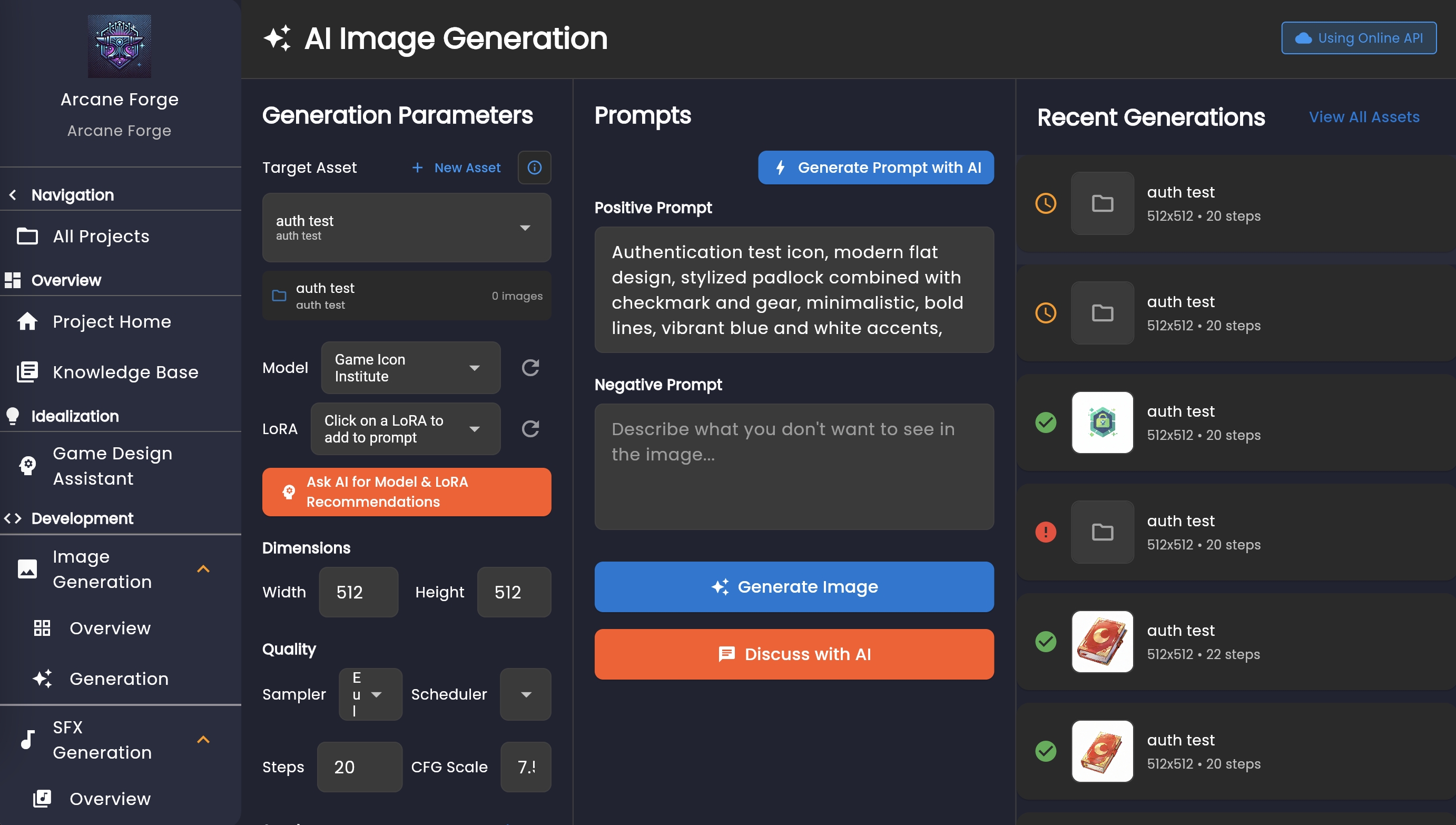Collapse the Navigation sidebar chevron

click(13, 195)
